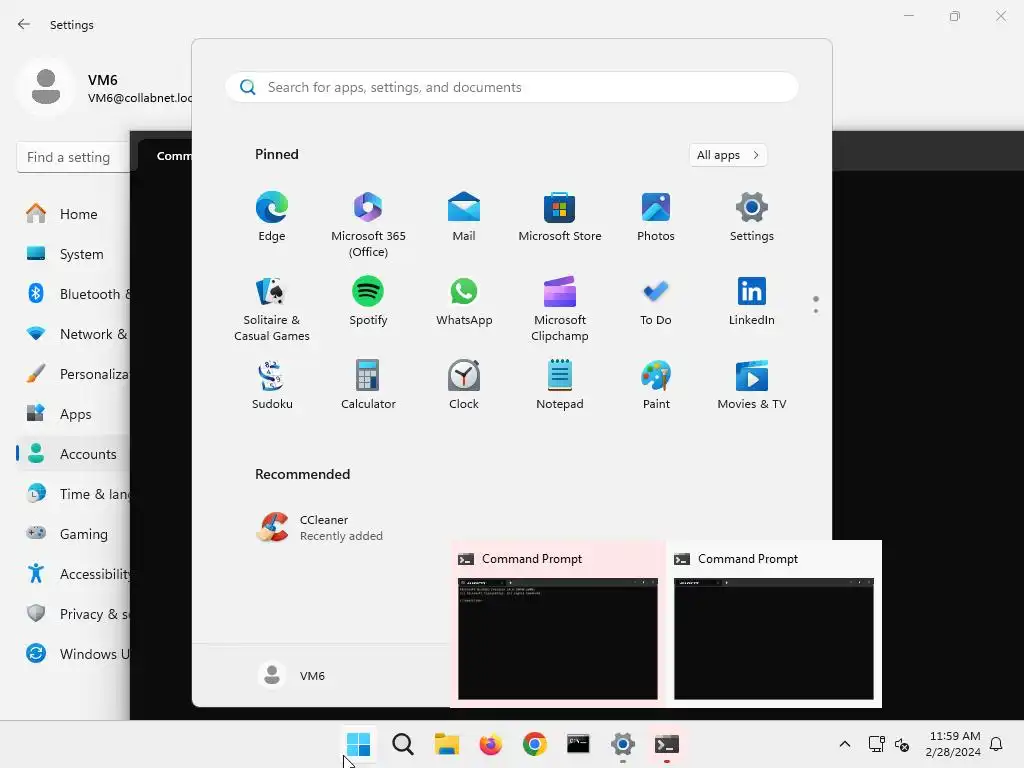Launch Solitaire & Casual Games
Image resolution: width=1024 pixels, height=768 pixels.
point(272,309)
